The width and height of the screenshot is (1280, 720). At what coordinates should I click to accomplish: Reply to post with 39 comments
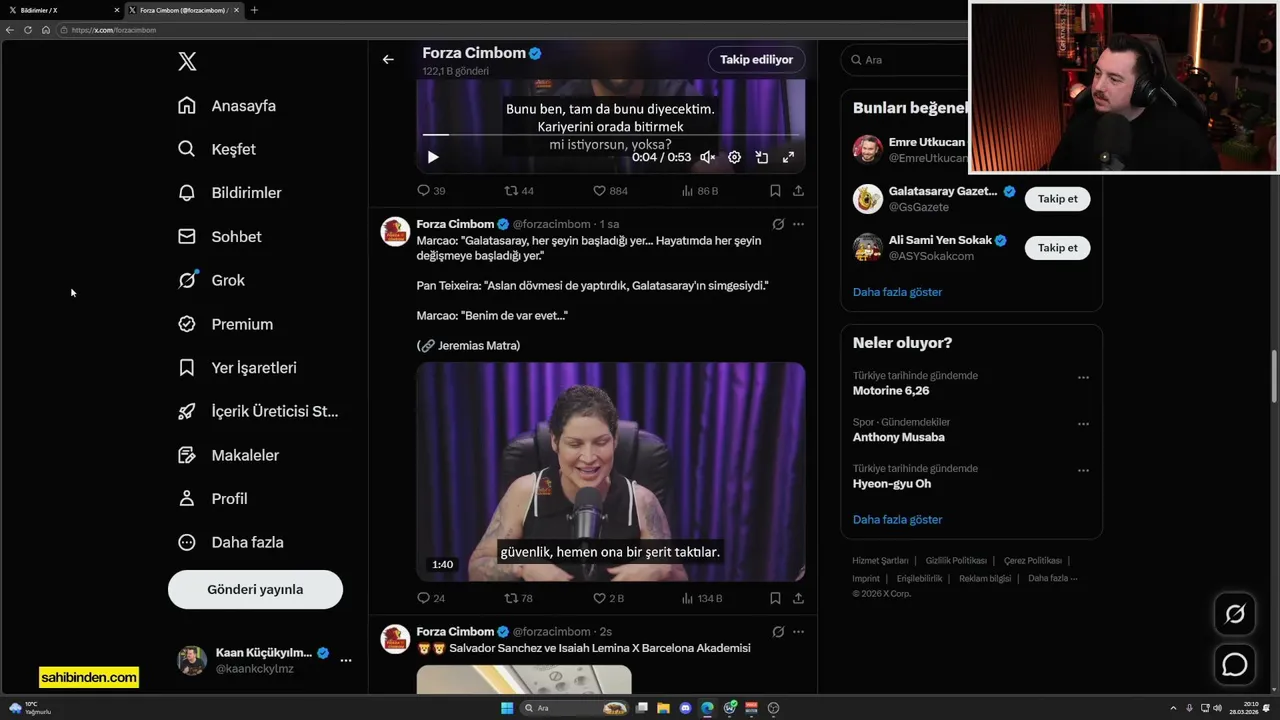pyautogui.click(x=431, y=190)
